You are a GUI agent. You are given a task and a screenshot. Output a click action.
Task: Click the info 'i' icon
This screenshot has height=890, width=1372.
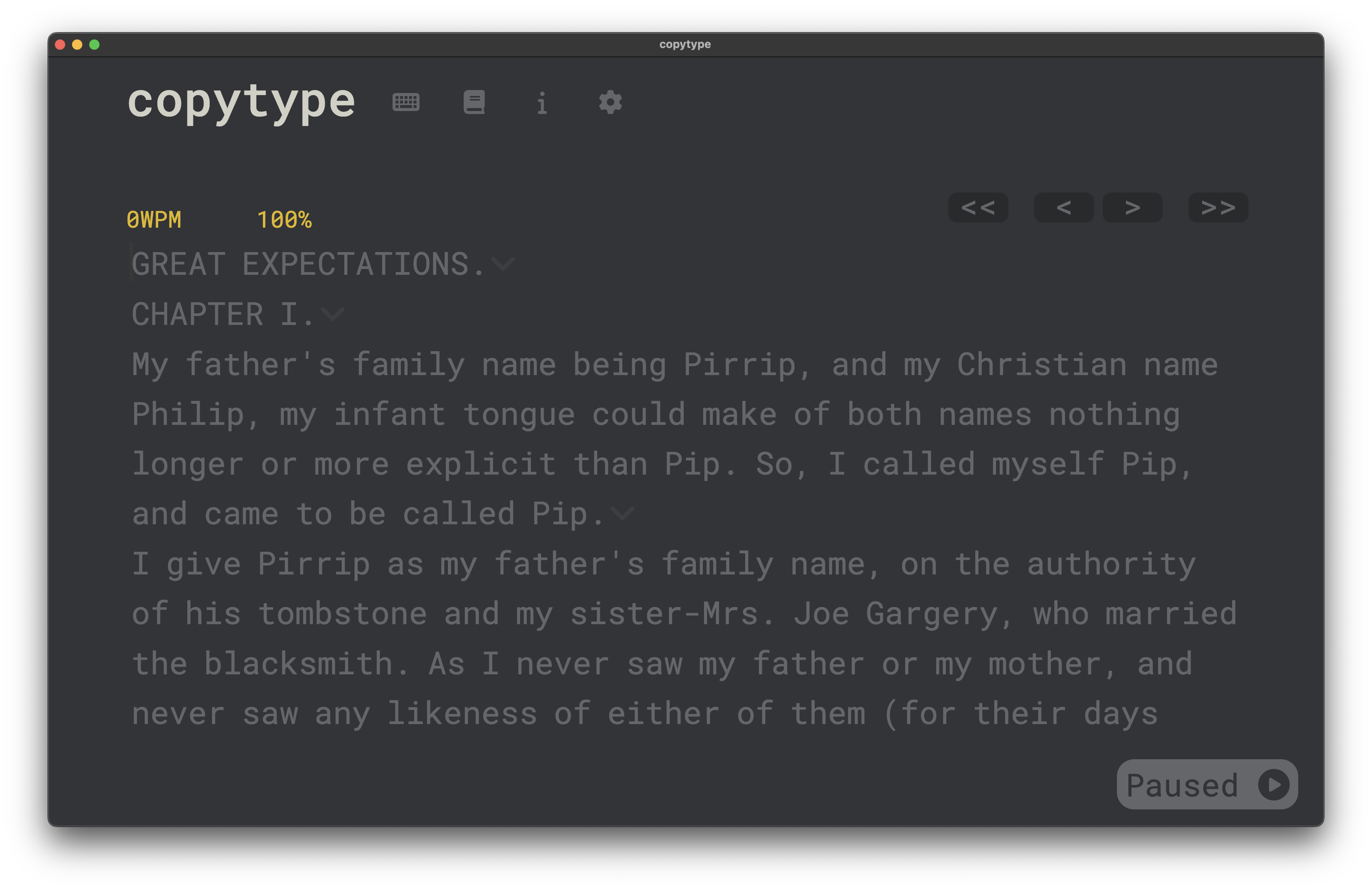(542, 103)
